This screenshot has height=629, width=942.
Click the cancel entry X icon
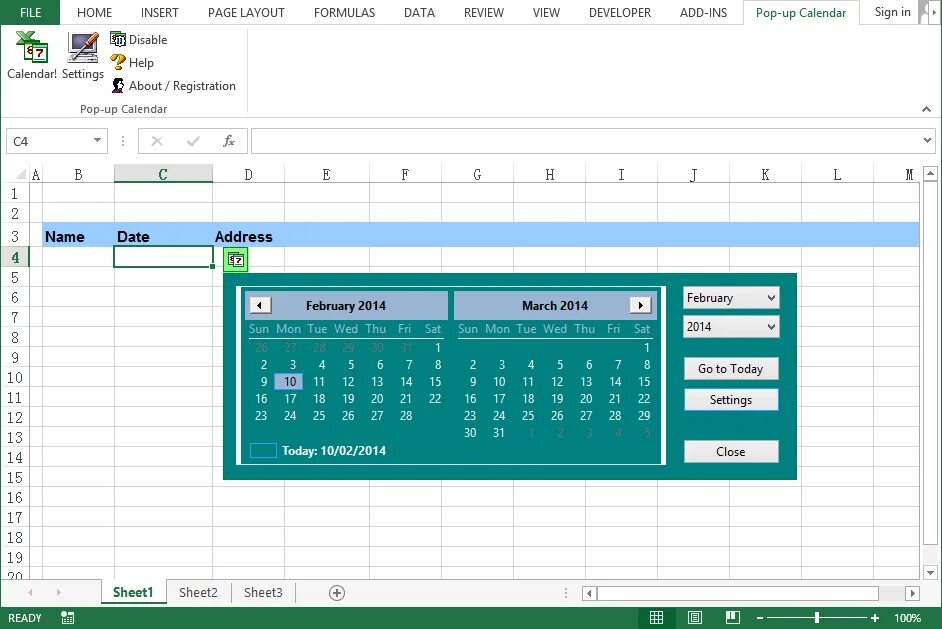[x=157, y=141]
